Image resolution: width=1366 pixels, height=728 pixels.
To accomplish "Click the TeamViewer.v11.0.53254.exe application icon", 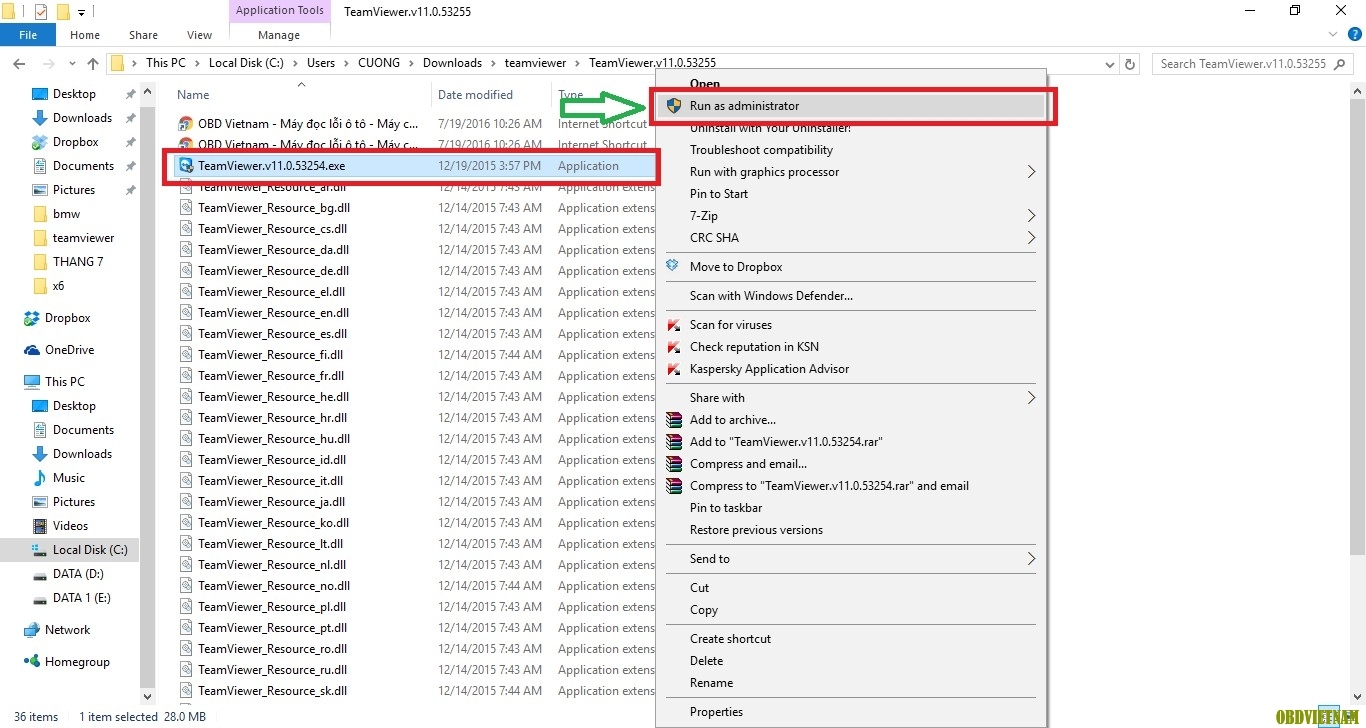I will [186, 166].
